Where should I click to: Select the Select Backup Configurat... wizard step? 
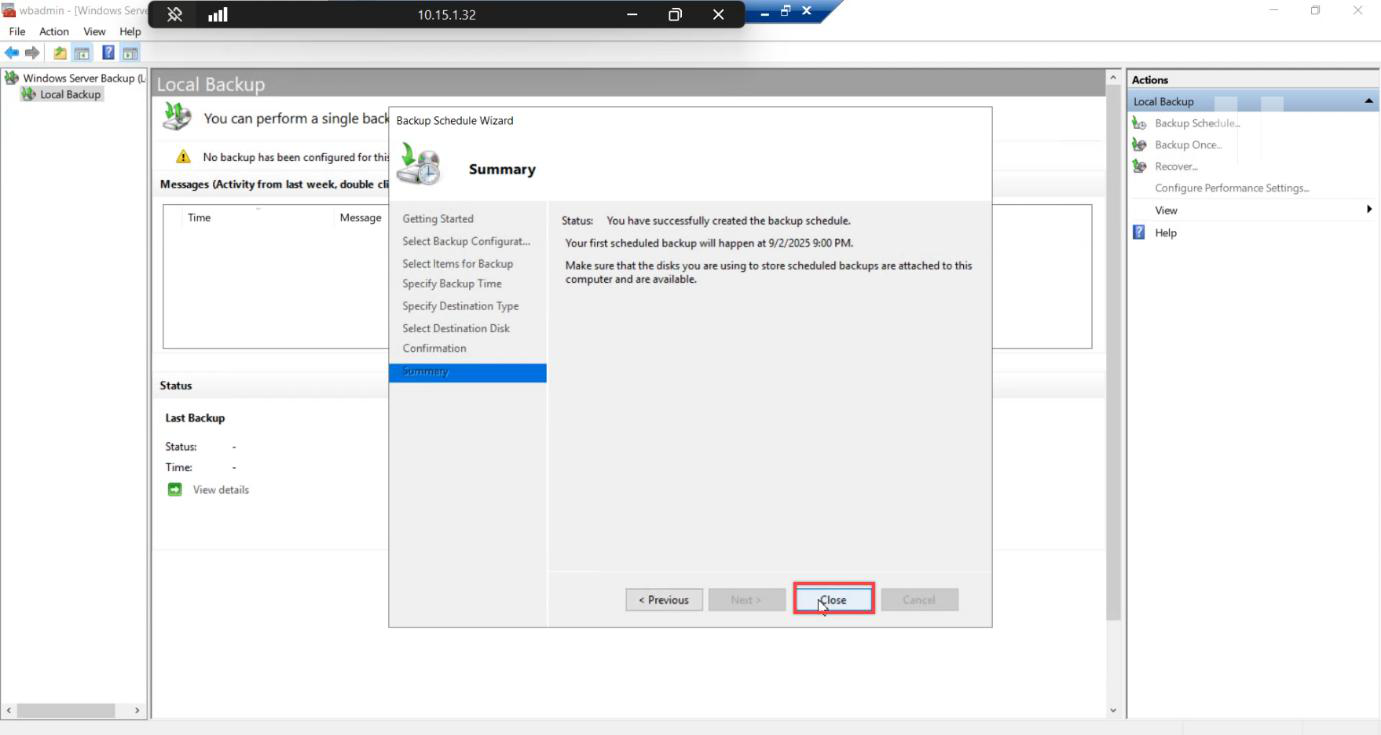pyautogui.click(x=466, y=241)
